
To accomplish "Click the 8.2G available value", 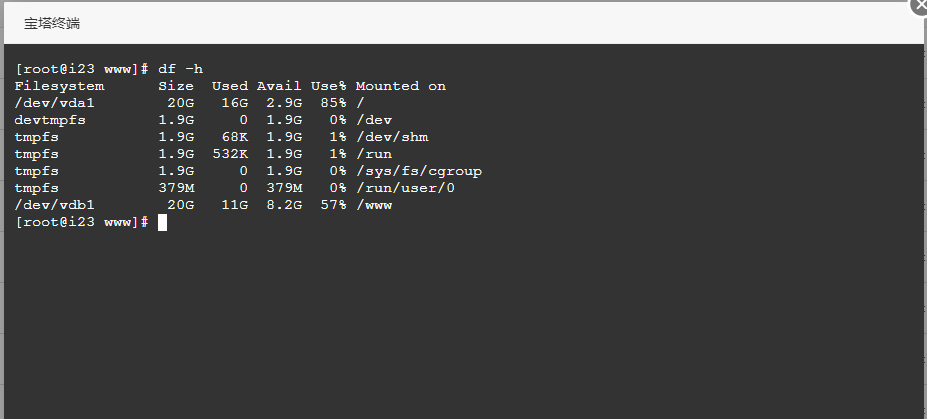I will [x=284, y=205].
